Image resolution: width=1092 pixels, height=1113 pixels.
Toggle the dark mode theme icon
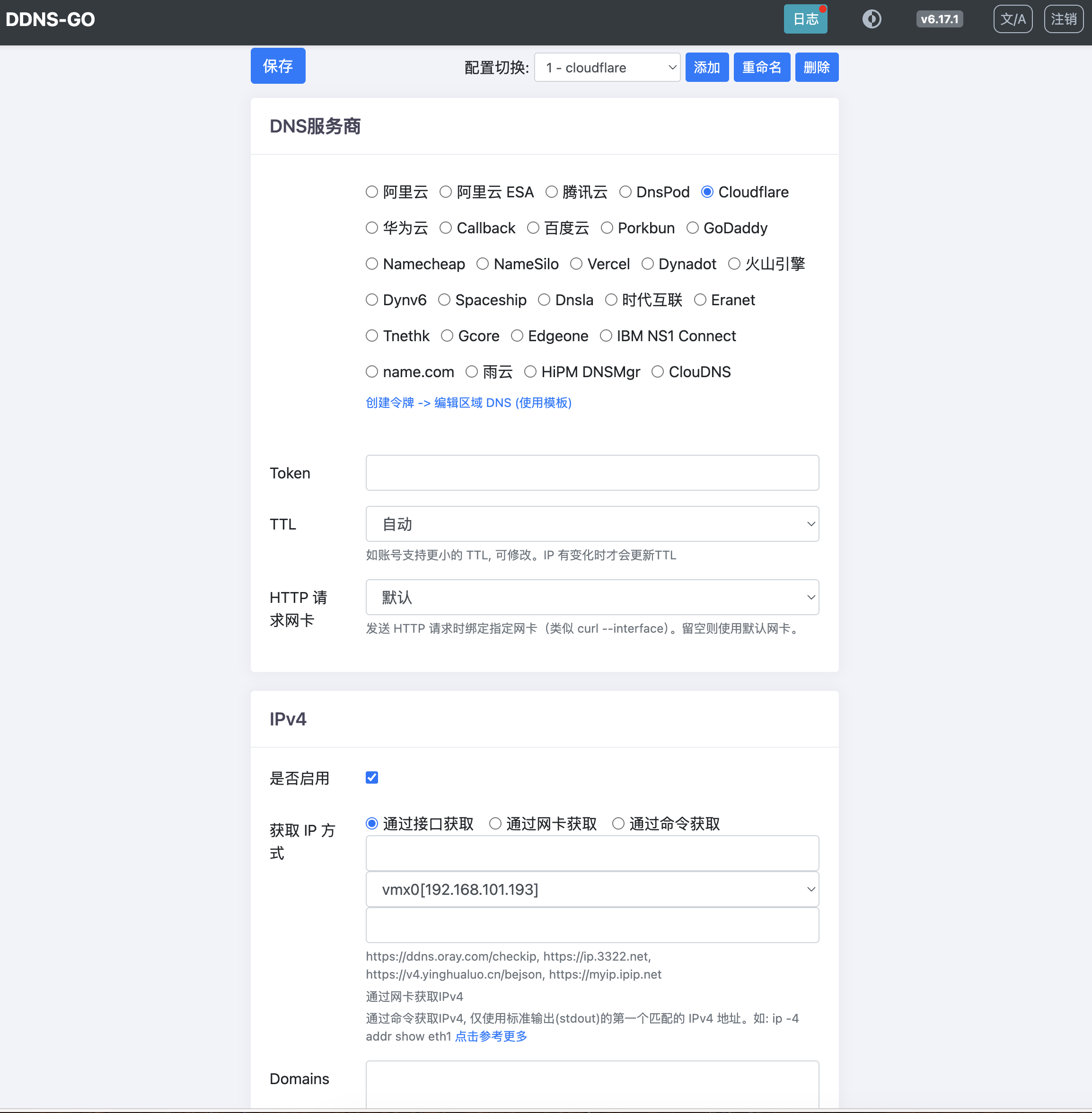[x=871, y=19]
